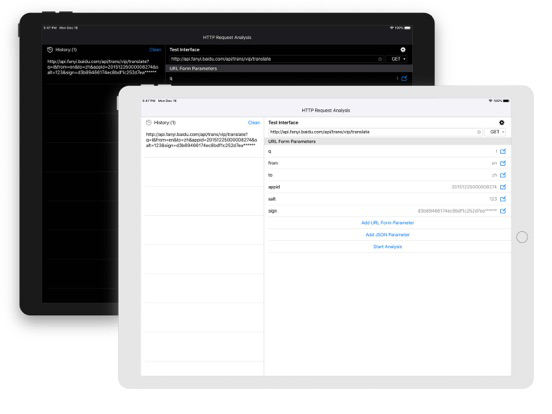Click the appid parameter row label
This screenshot has height=414, width=552.
pyautogui.click(x=274, y=187)
